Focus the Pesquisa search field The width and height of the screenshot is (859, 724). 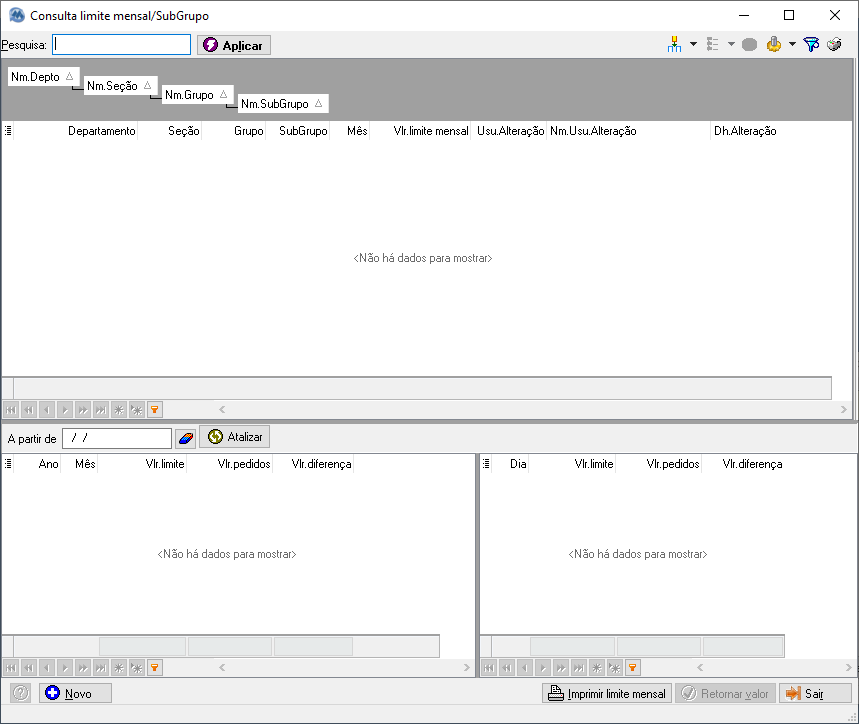pyautogui.click(x=122, y=45)
